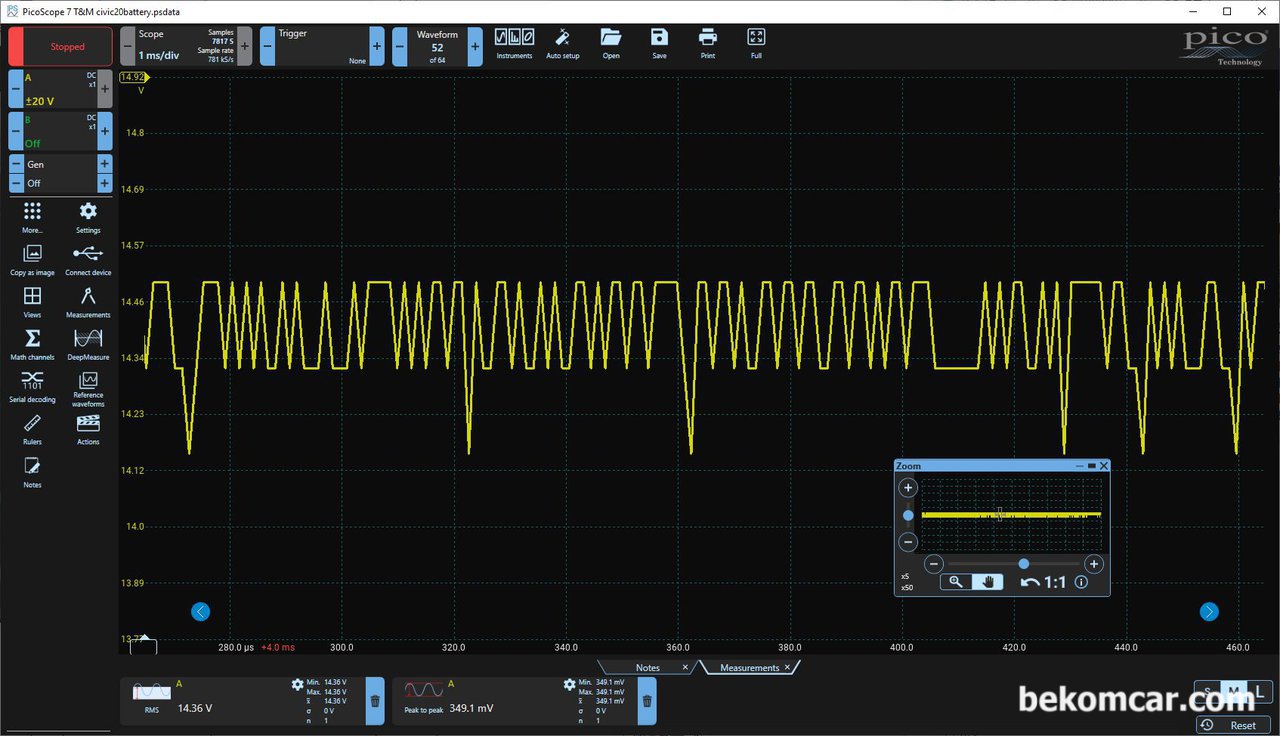Screen dimensions: 1280x736
Task: Click vertical zoom-out minus in Zoom panel
Action: pyautogui.click(x=908, y=542)
